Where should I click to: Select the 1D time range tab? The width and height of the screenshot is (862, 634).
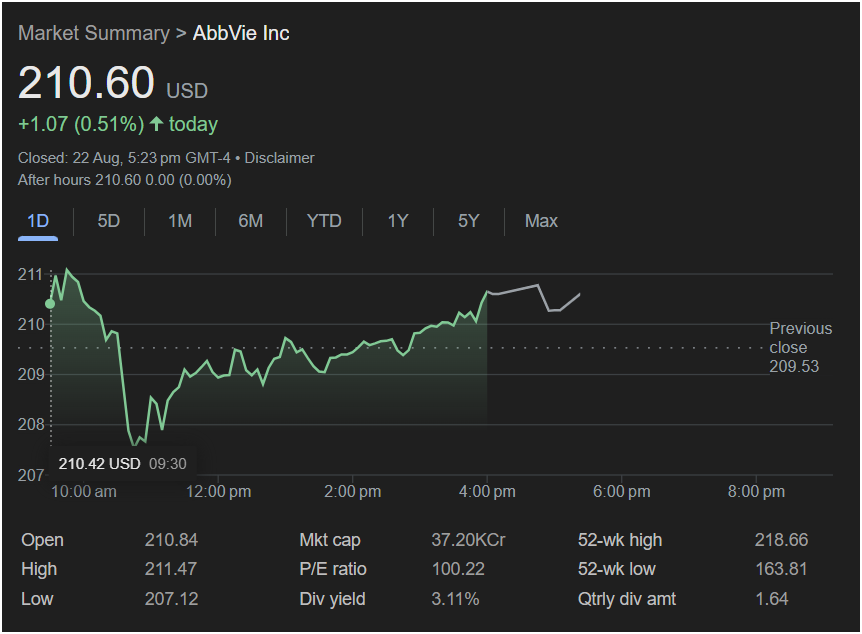coord(38,221)
